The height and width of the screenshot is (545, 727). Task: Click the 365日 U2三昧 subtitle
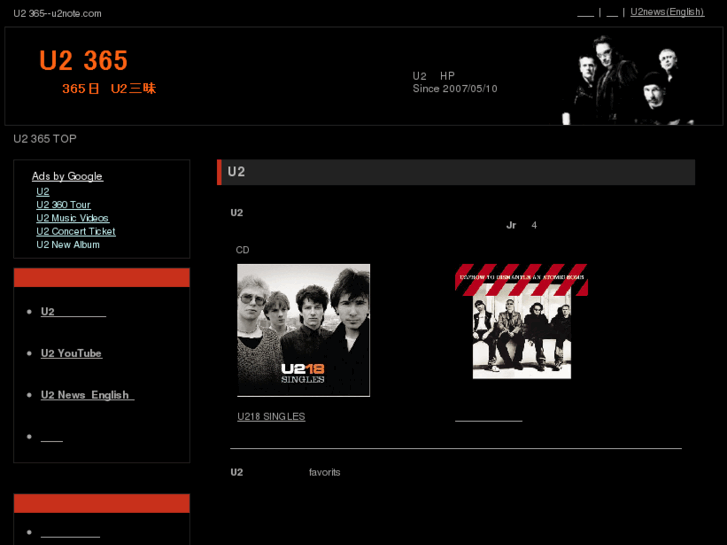pos(109,89)
